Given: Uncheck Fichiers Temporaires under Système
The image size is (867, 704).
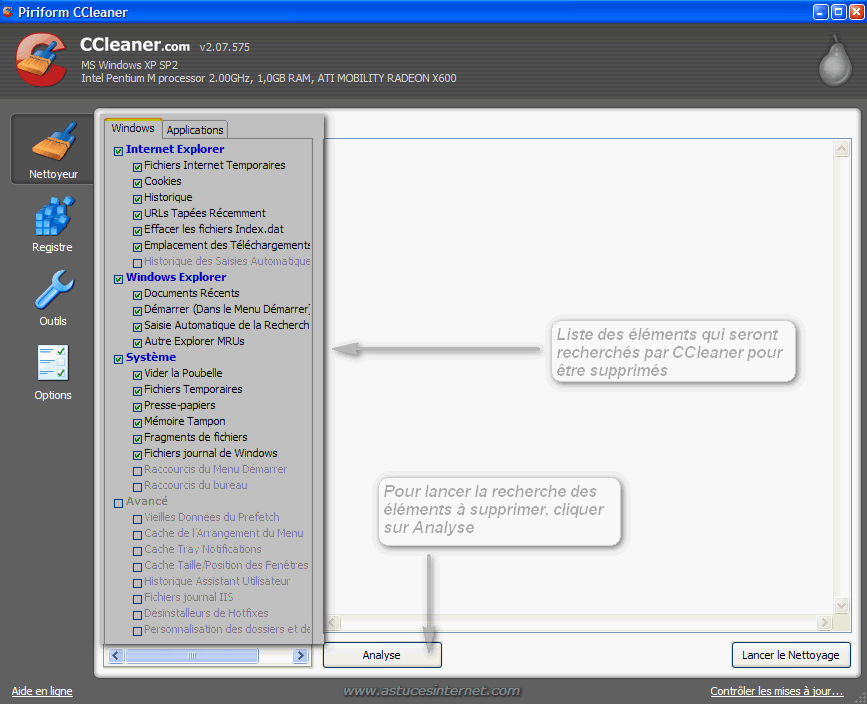Looking at the screenshot, I should click(x=137, y=392).
